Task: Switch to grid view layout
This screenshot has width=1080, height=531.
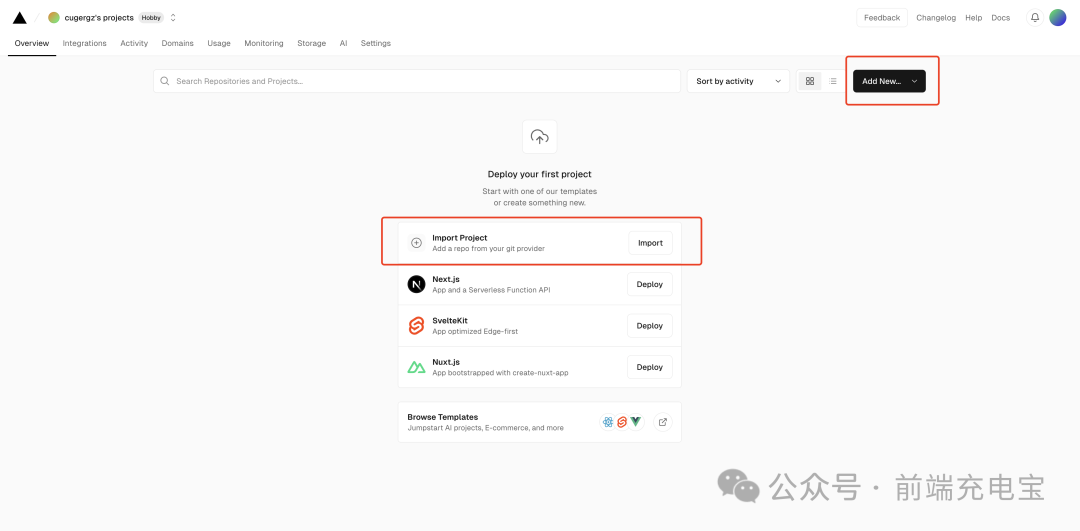Action: point(810,81)
